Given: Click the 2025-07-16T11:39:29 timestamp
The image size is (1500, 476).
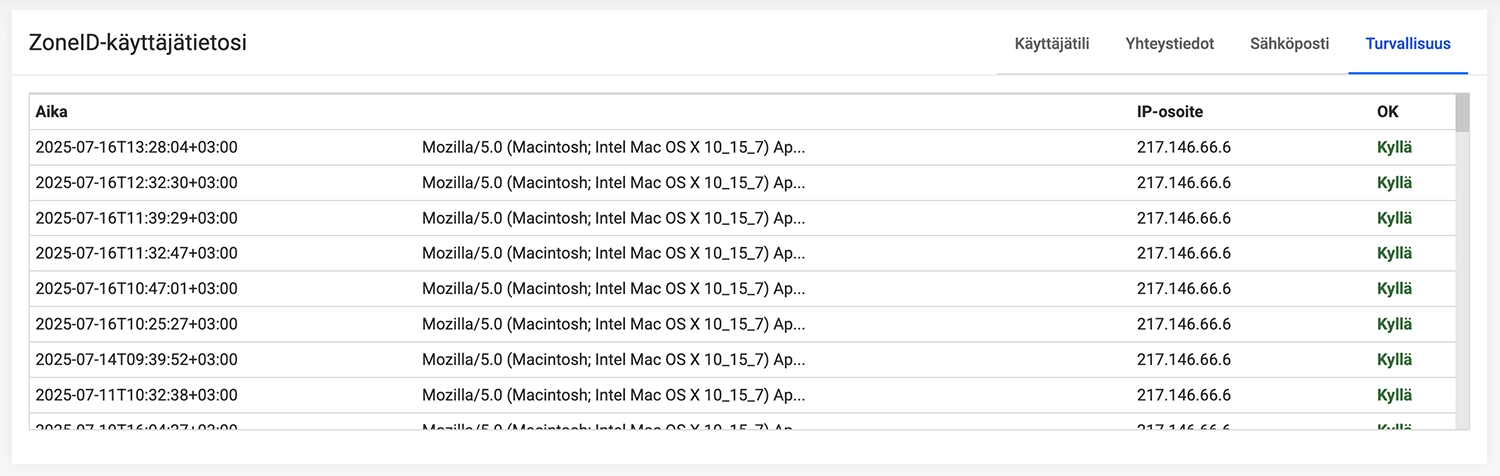Looking at the screenshot, I should [x=136, y=218].
